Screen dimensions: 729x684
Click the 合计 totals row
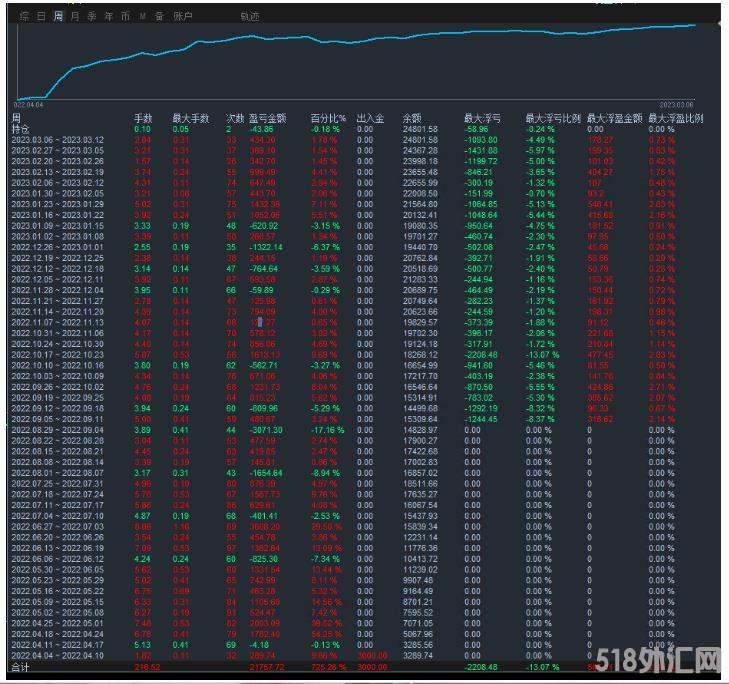[20, 665]
